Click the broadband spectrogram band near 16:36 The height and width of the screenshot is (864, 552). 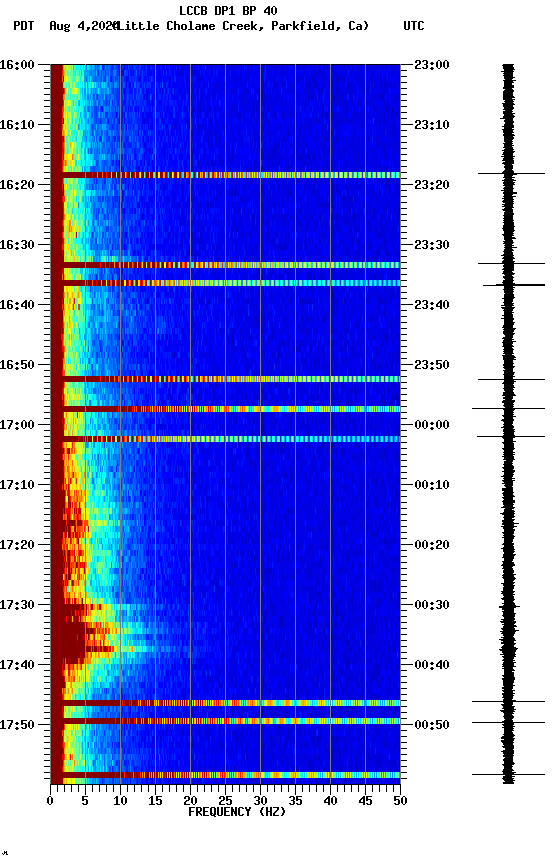(225, 283)
